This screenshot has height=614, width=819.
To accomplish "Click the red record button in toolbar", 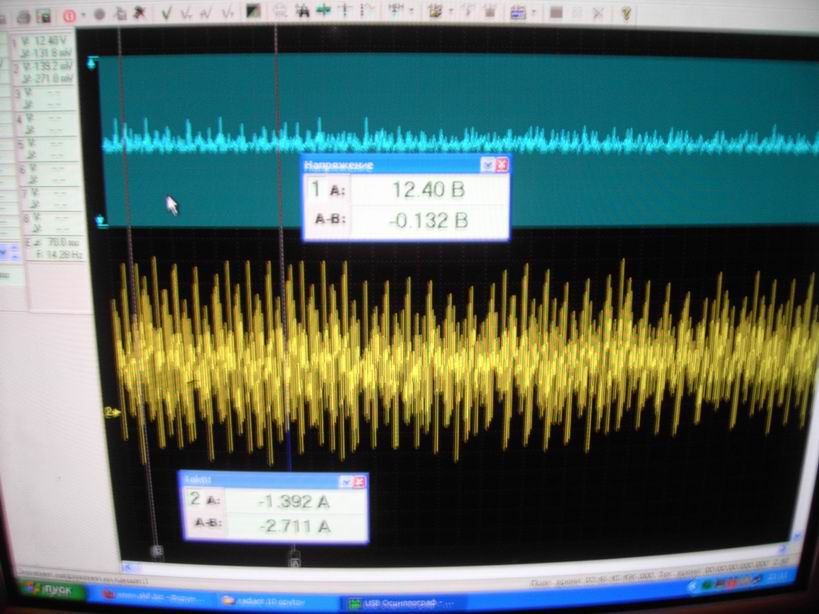I will [x=70, y=15].
